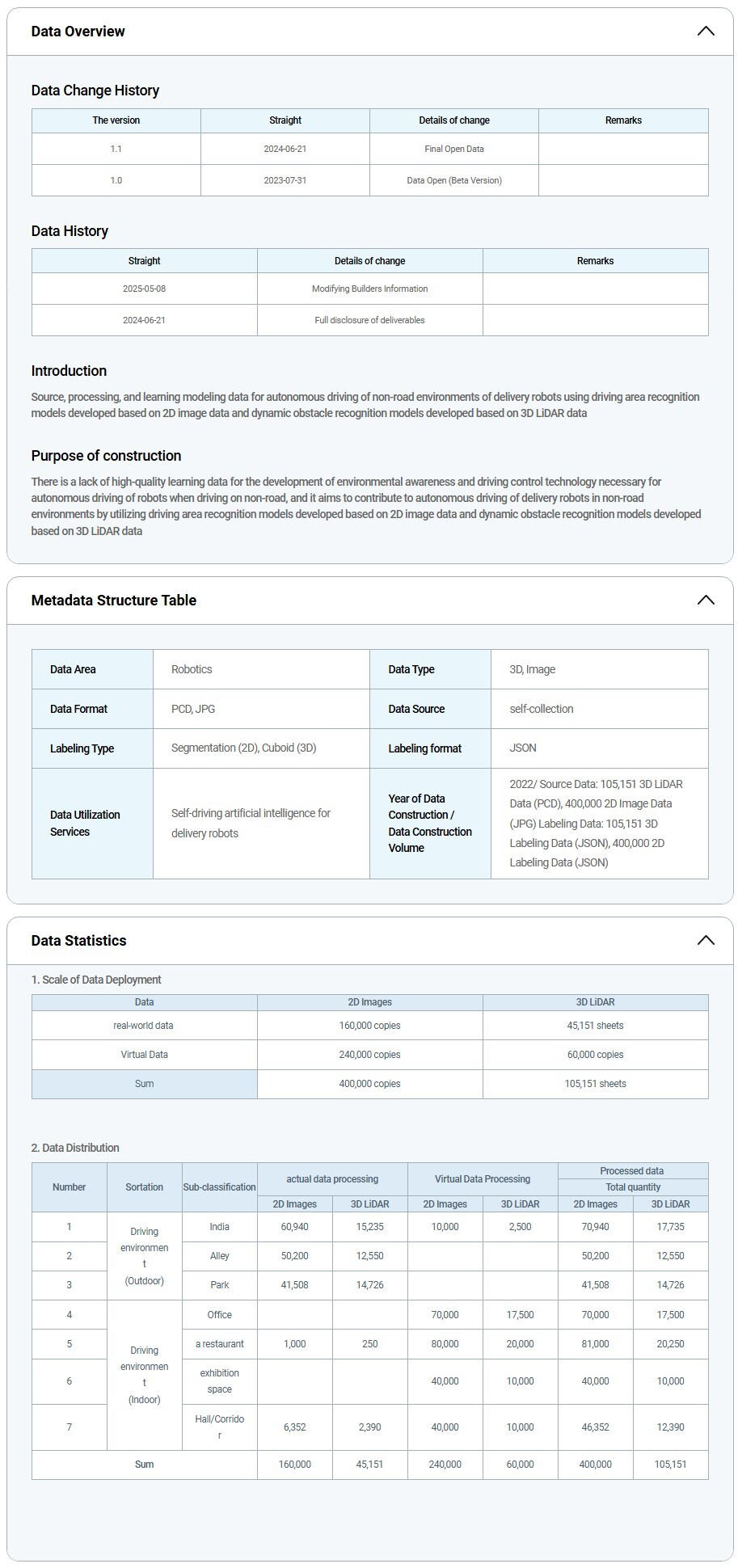Click the self-collection data source value
Image resolution: width=738 pixels, height=1568 pixels.
click(x=541, y=709)
